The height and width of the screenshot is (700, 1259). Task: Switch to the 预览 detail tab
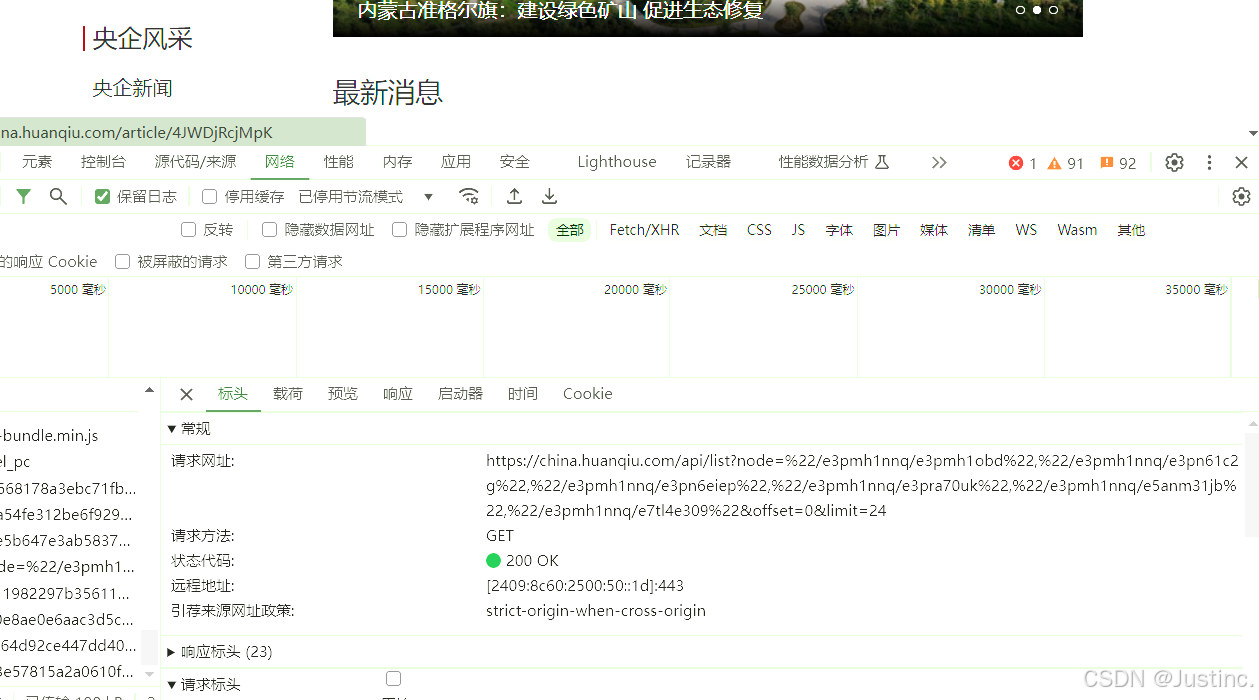point(343,394)
